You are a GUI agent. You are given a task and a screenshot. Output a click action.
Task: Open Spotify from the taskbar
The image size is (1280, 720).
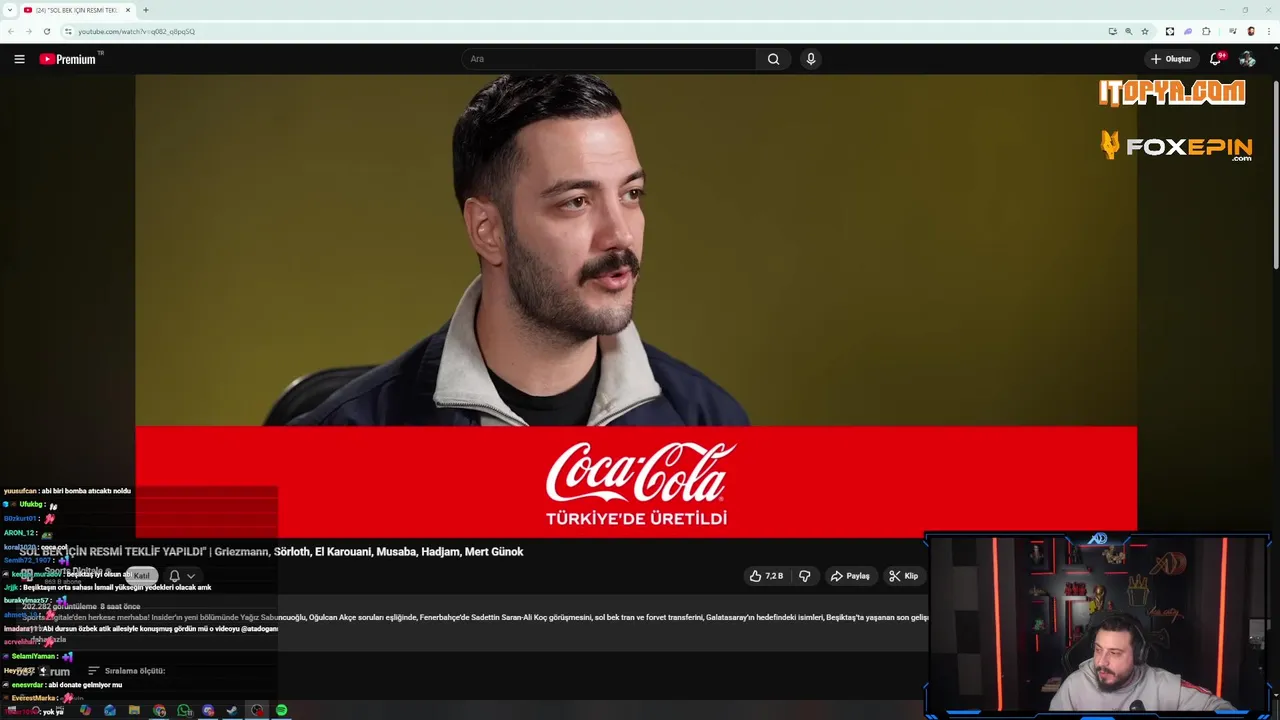point(282,710)
